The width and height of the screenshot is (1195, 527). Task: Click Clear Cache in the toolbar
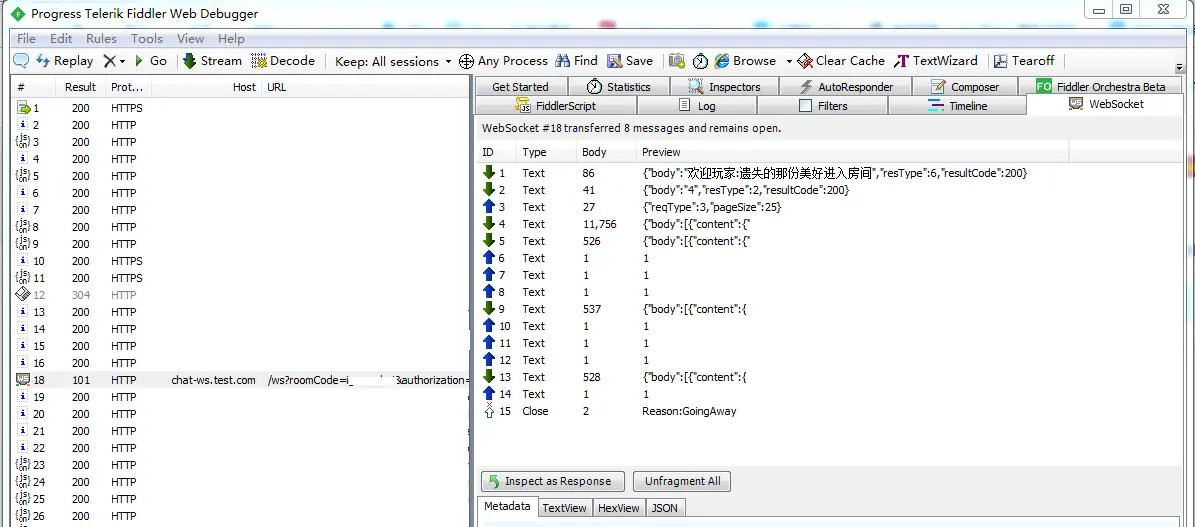pyautogui.click(x=841, y=61)
